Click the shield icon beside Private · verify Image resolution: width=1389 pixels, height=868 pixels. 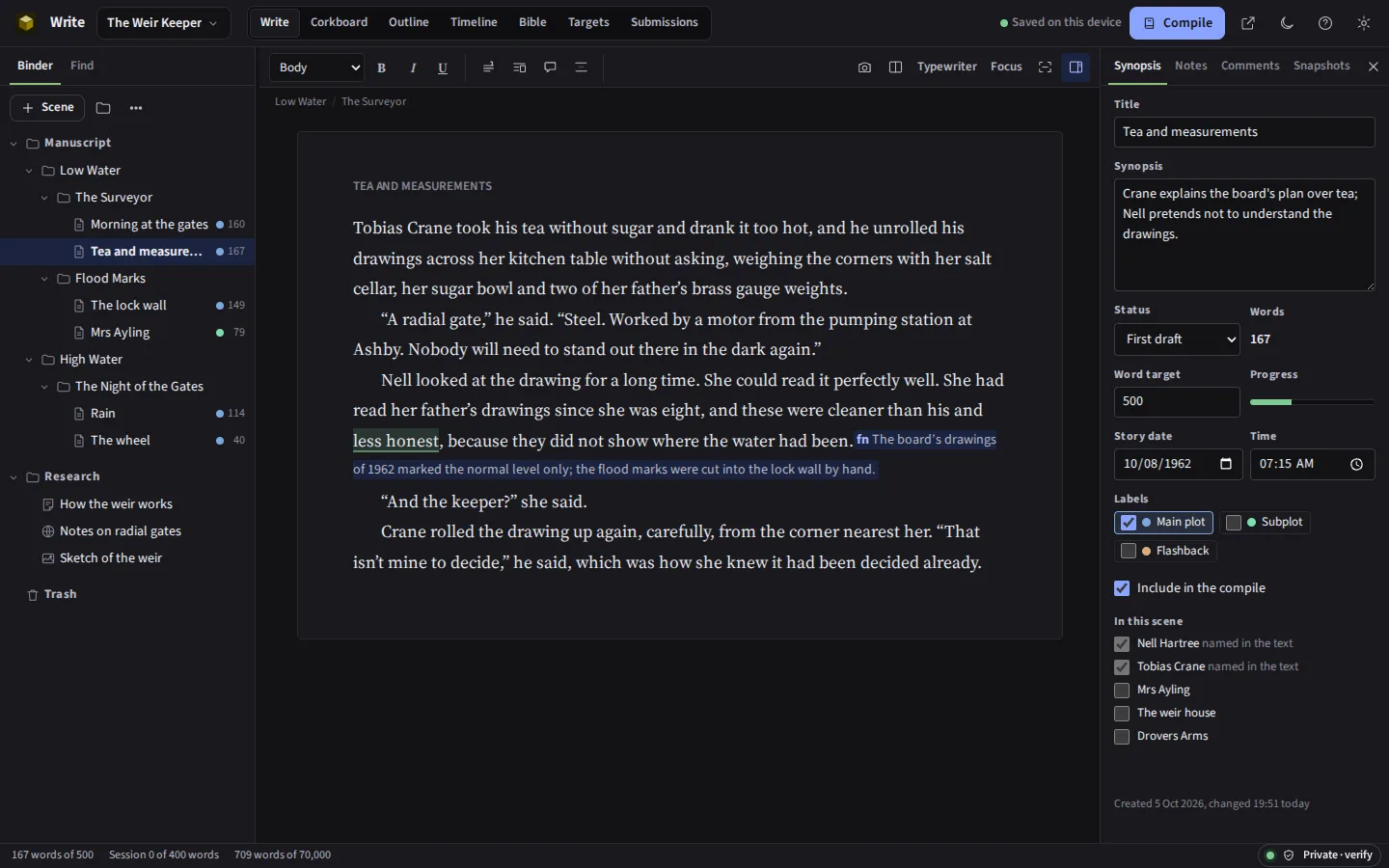coord(1289,855)
